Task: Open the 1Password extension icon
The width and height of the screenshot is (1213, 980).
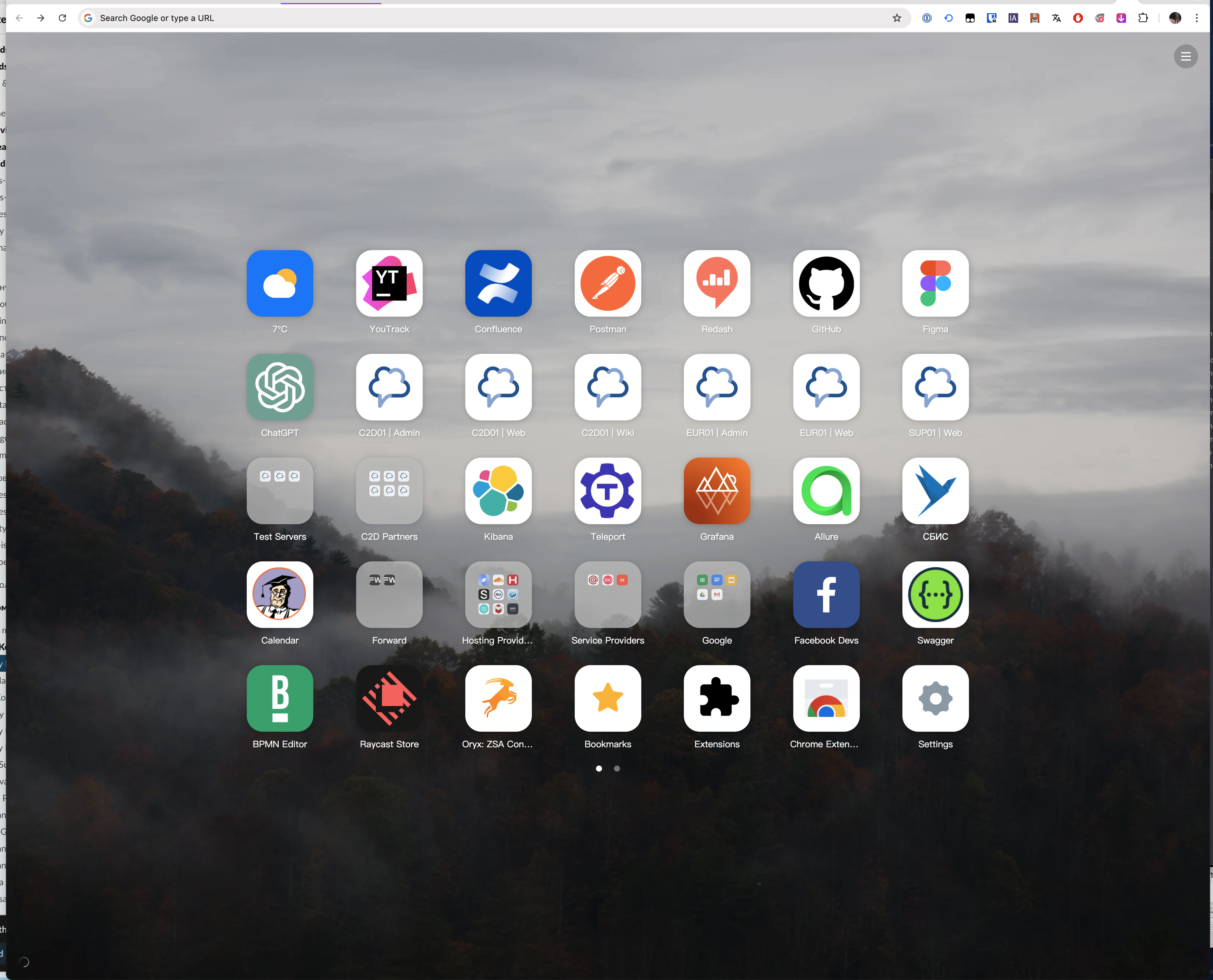Action: (926, 18)
